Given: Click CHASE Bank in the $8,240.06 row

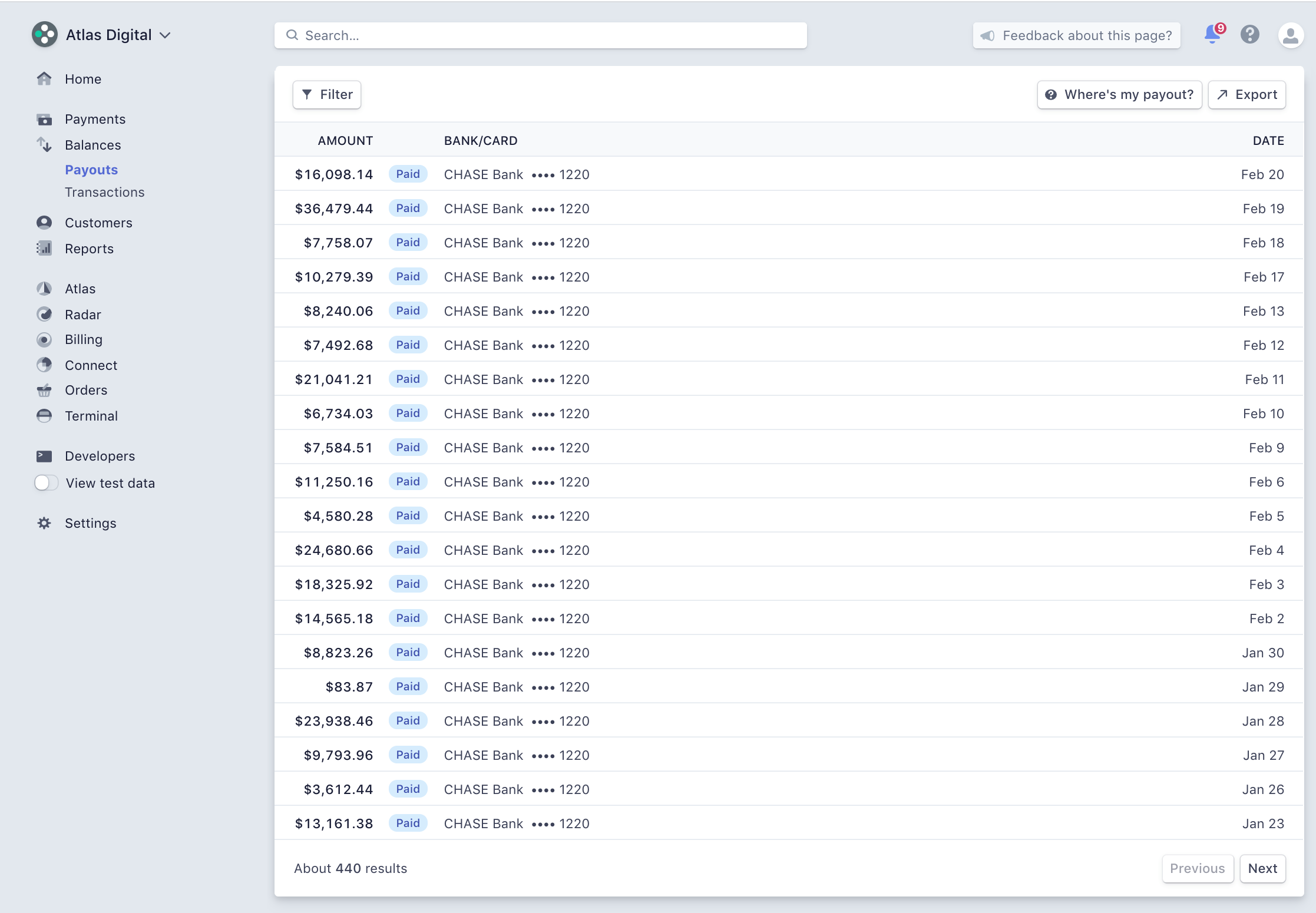Looking at the screenshot, I should (484, 311).
